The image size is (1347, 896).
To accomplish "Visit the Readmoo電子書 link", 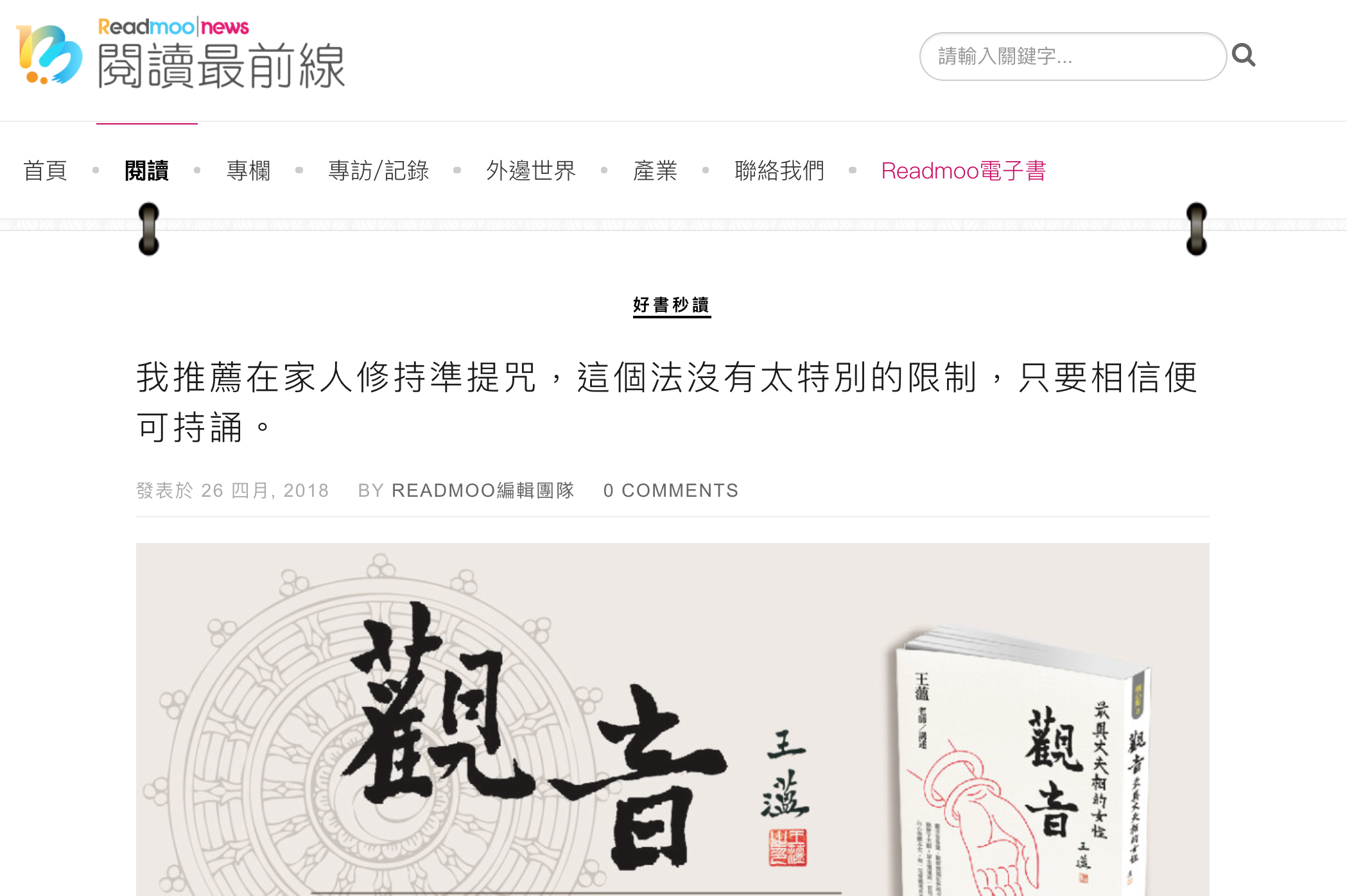I will coord(964,171).
